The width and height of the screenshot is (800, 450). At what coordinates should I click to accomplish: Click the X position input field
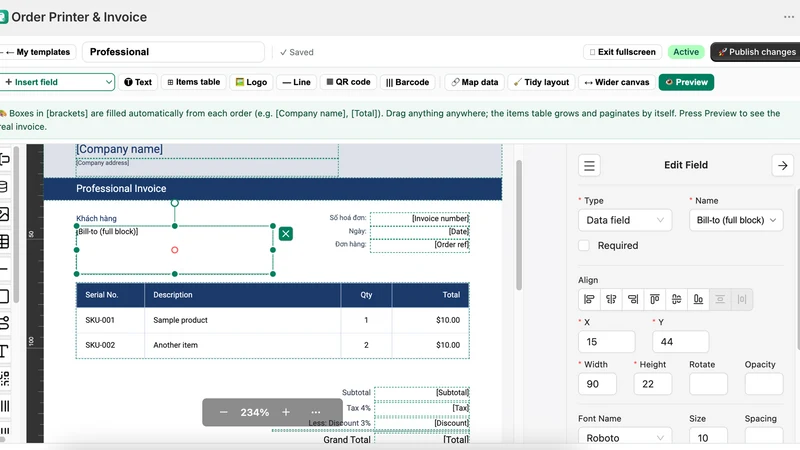tap(607, 342)
